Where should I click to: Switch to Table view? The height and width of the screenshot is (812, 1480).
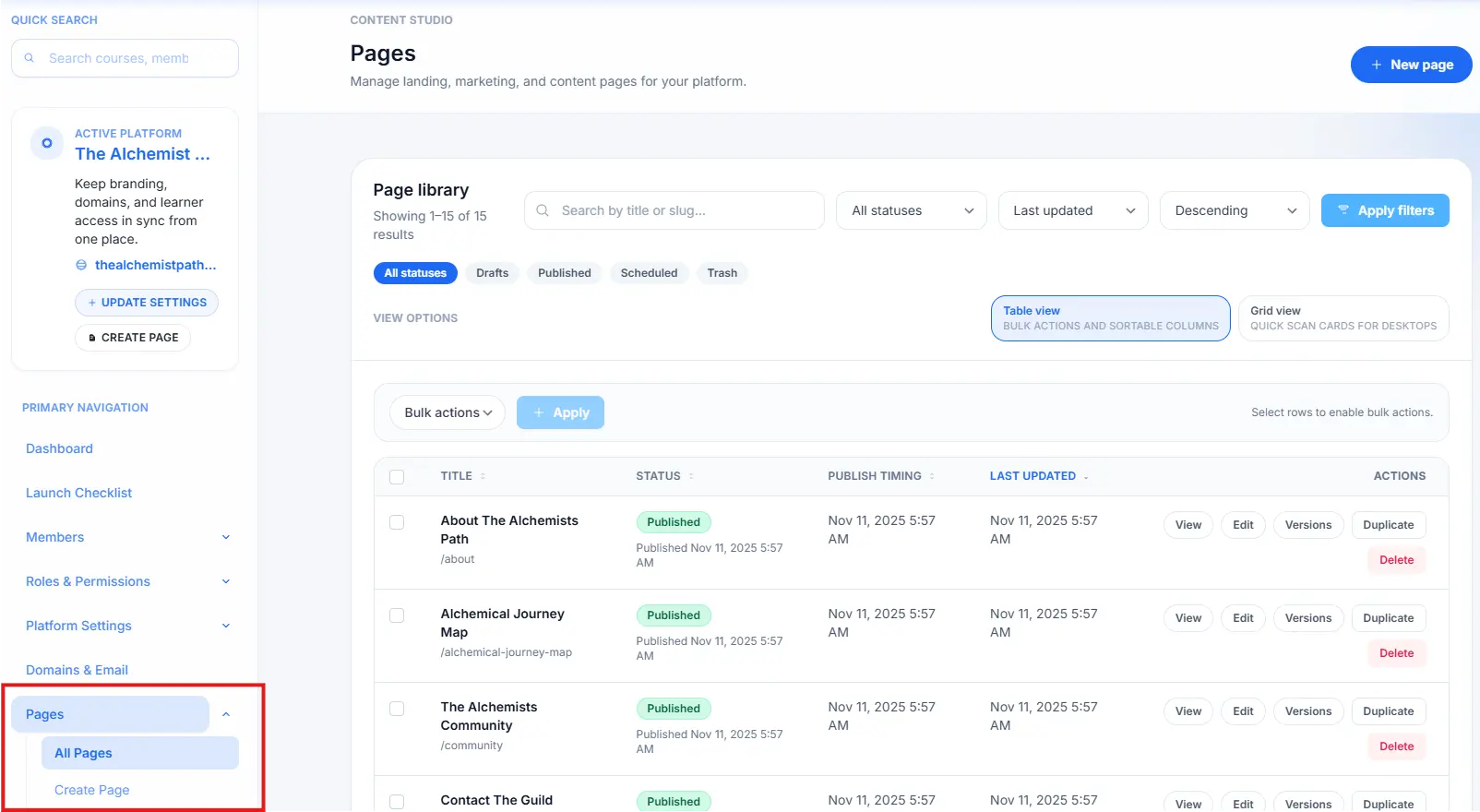click(x=1111, y=318)
